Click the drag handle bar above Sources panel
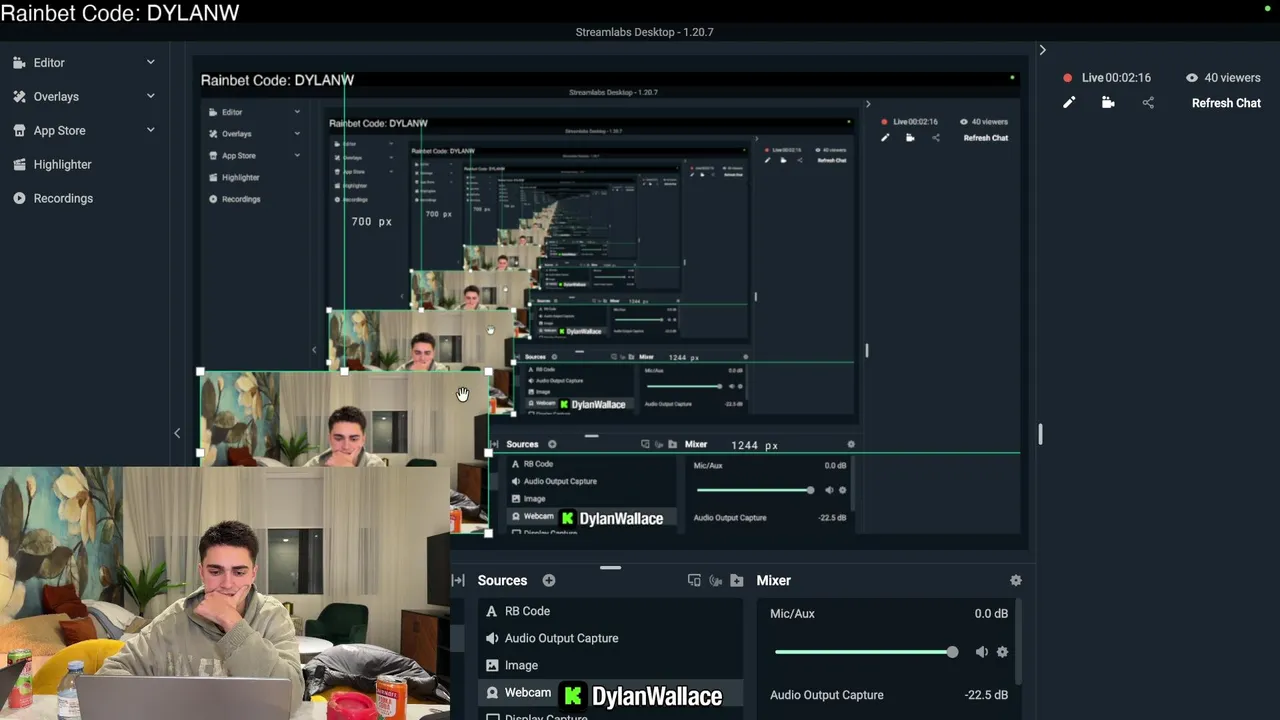Screen dimensions: 1280x720 610,567
